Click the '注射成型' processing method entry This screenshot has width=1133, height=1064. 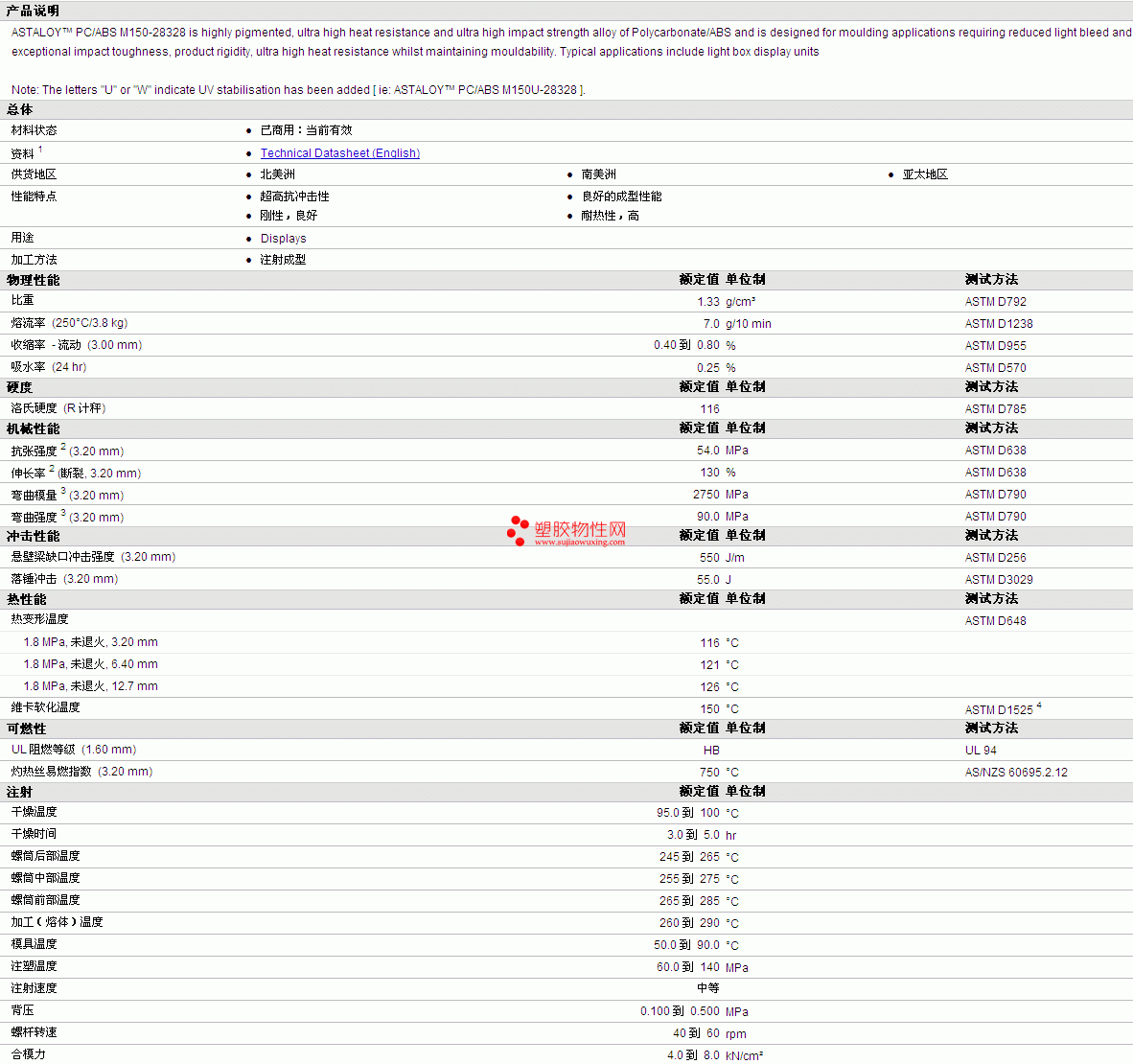click(284, 260)
